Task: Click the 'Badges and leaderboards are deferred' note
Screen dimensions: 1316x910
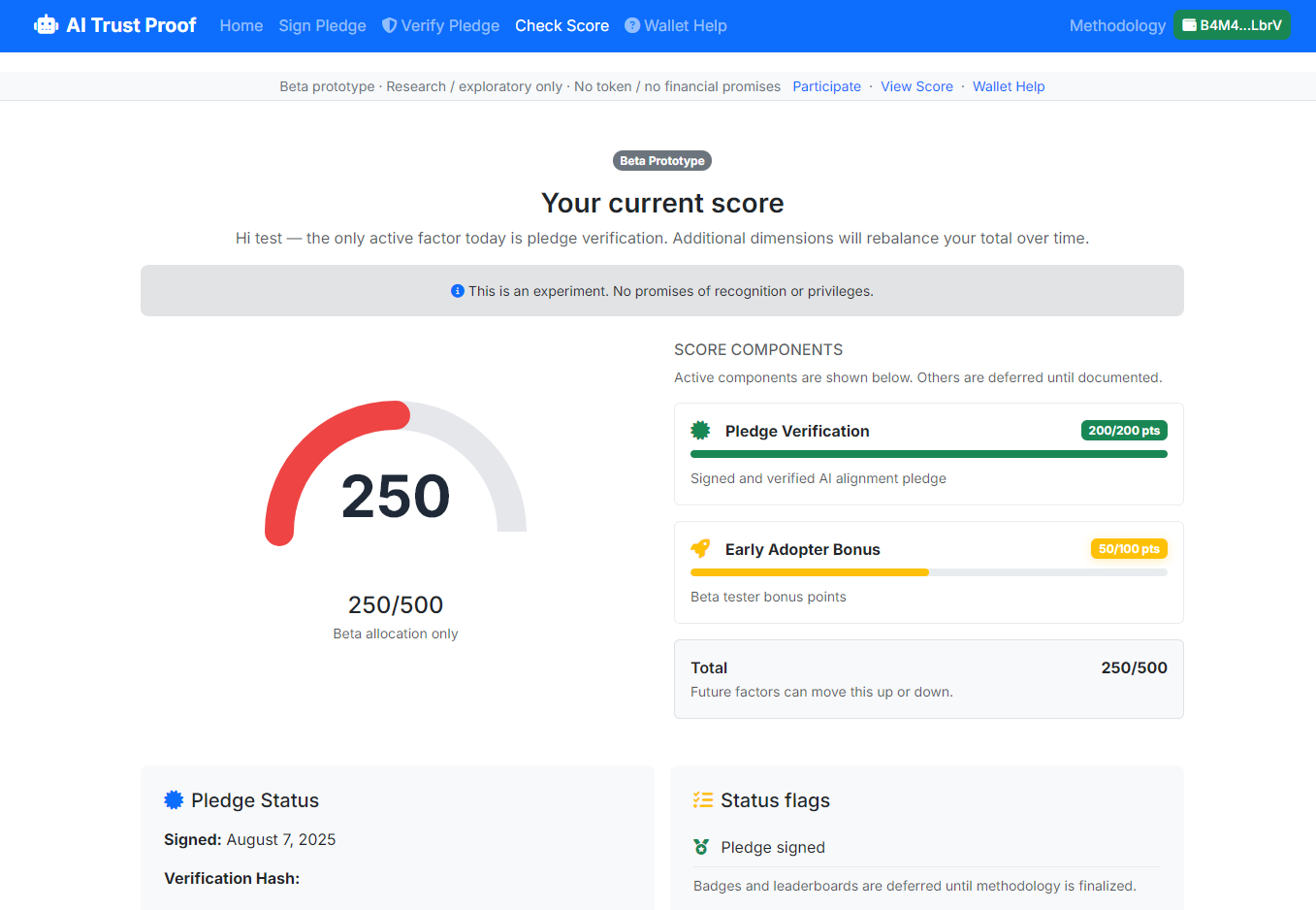Action: click(x=915, y=886)
